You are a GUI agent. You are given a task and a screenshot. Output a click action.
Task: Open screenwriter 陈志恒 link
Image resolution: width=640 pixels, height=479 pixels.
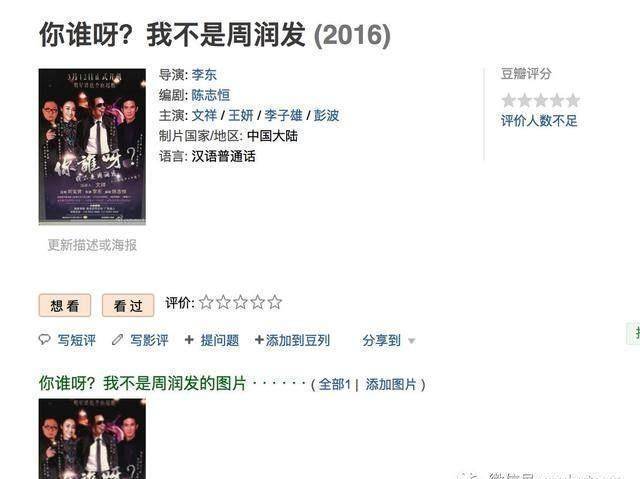[x=211, y=95]
